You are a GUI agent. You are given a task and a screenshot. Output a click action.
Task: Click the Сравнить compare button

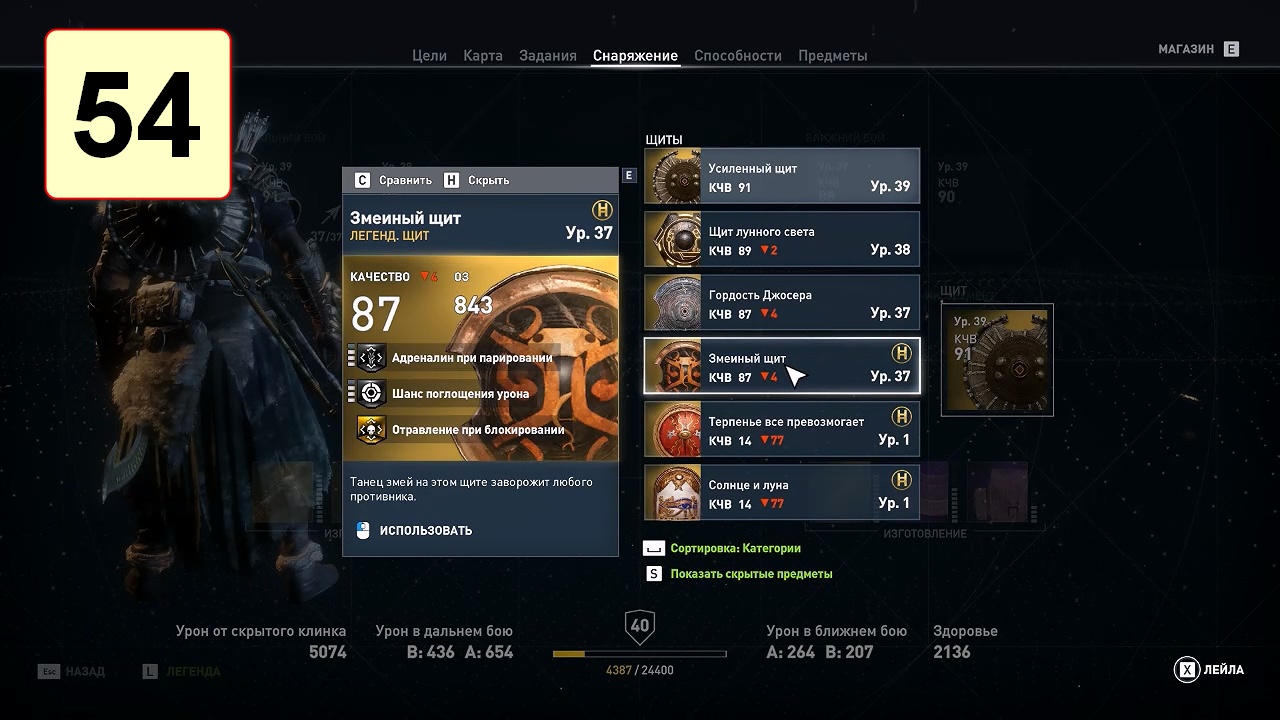click(x=393, y=180)
